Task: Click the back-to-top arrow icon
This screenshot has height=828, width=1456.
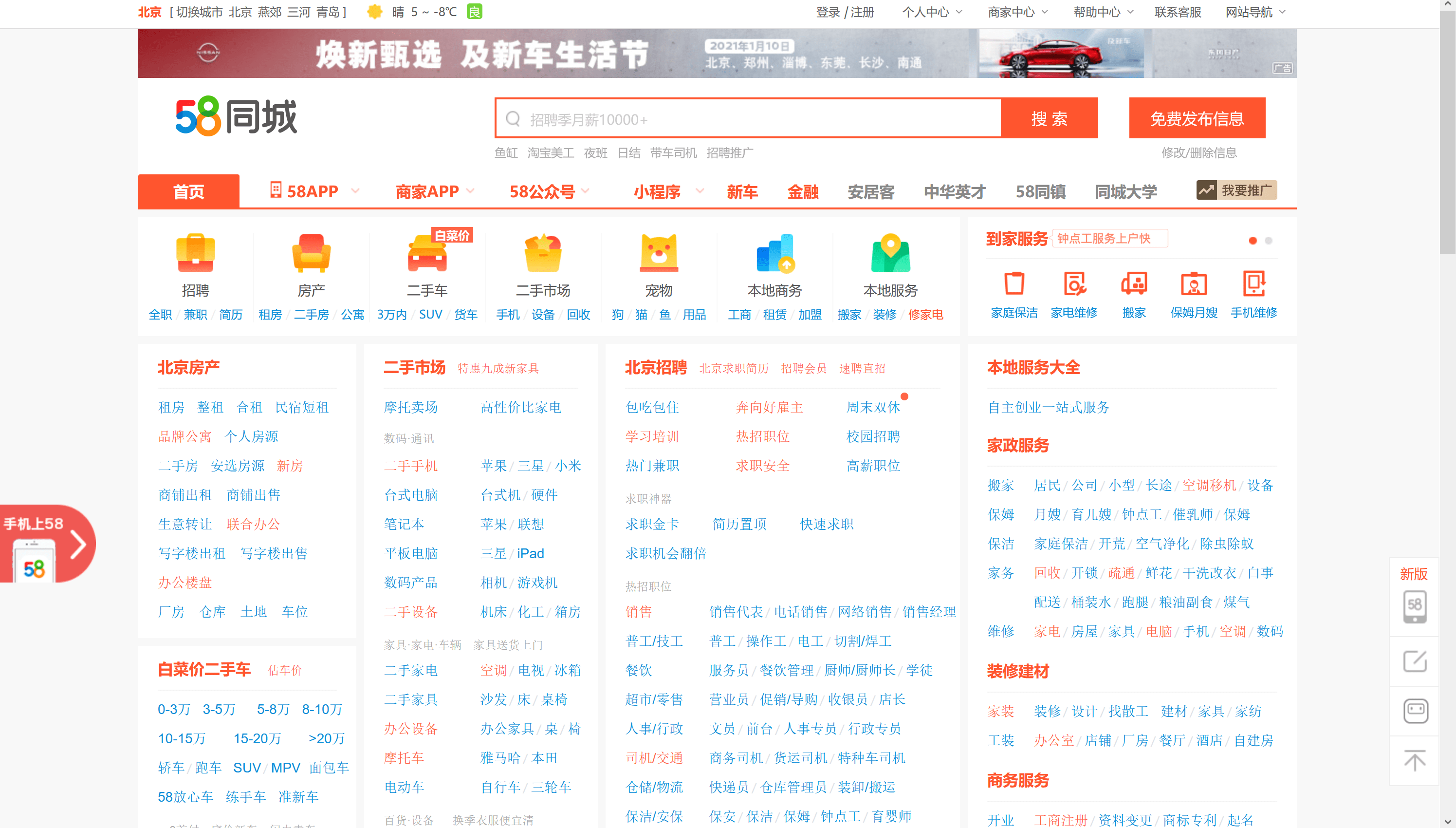Action: click(x=1415, y=760)
